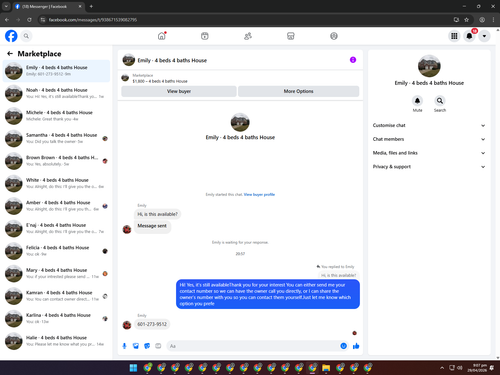Bookmark this page star icon
500x375 pixels.
[x=467, y=20]
